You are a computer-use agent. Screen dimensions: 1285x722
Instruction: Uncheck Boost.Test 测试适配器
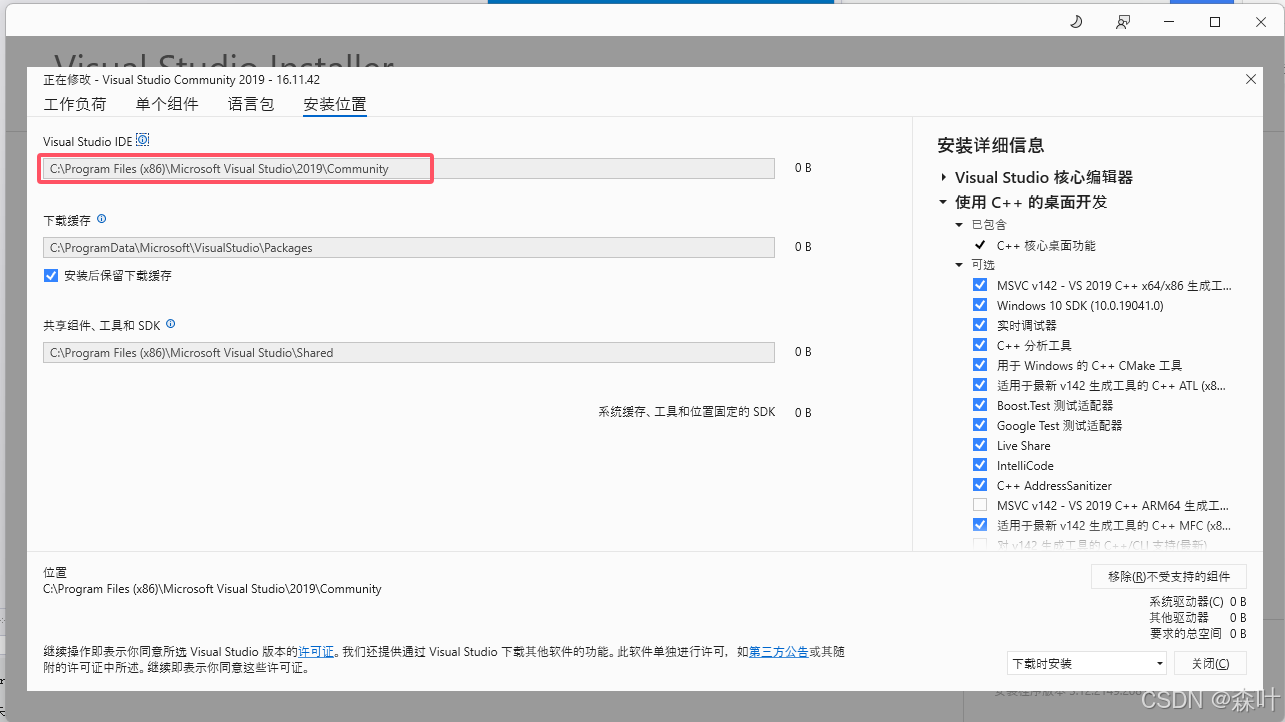click(x=980, y=405)
